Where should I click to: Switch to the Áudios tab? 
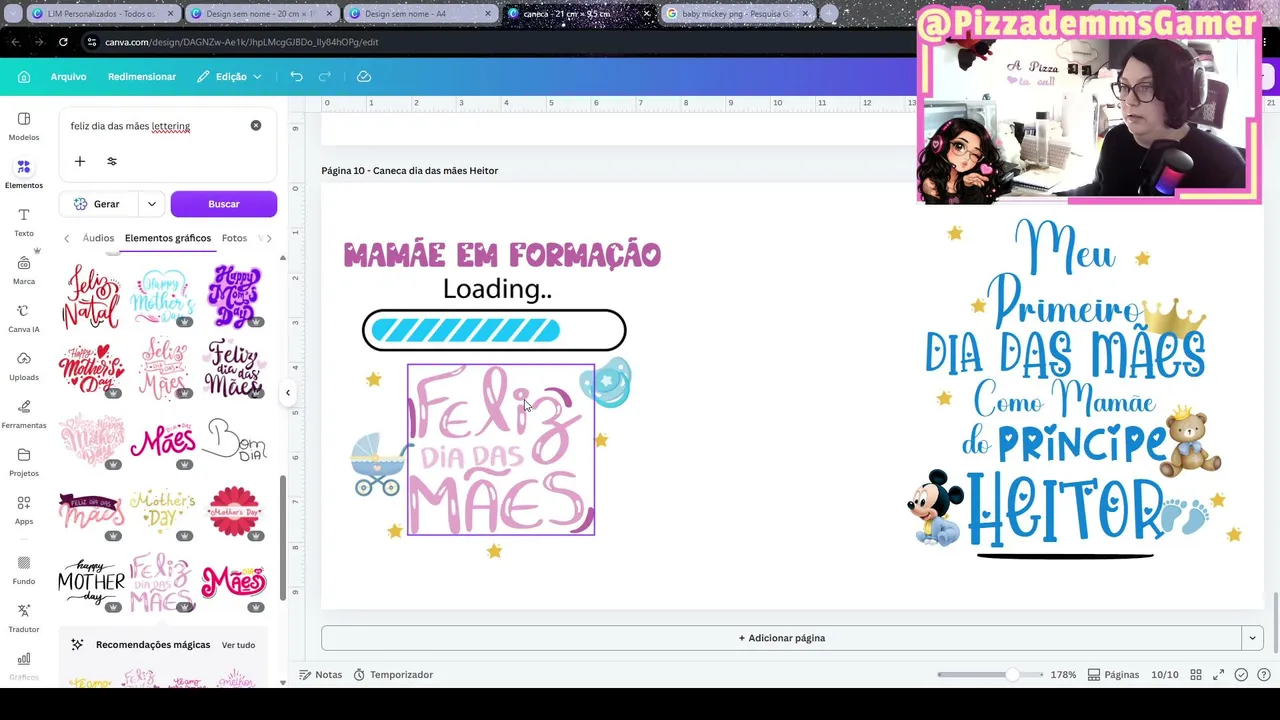[x=98, y=238]
